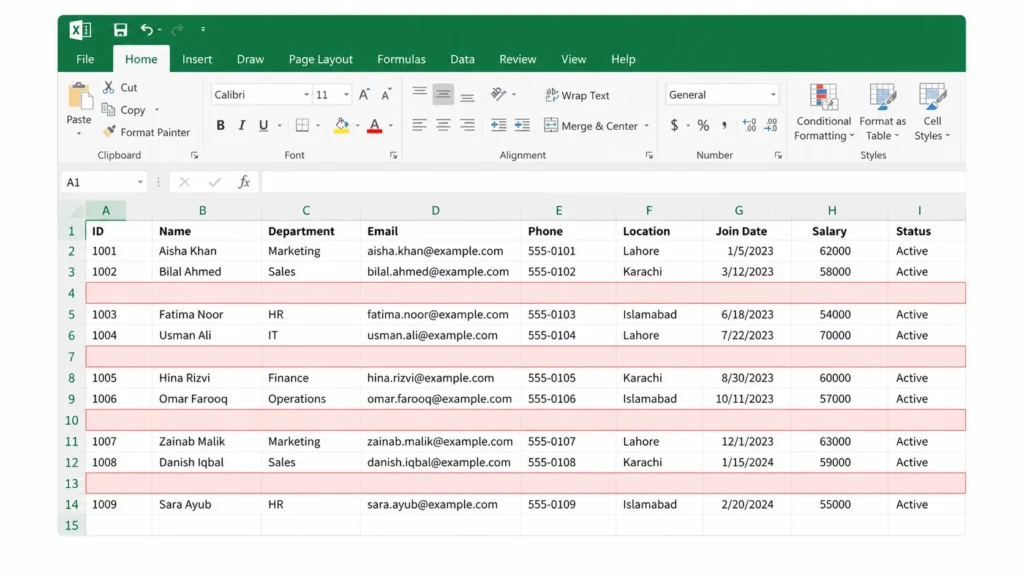Toggle Italic formatting

pyautogui.click(x=242, y=125)
